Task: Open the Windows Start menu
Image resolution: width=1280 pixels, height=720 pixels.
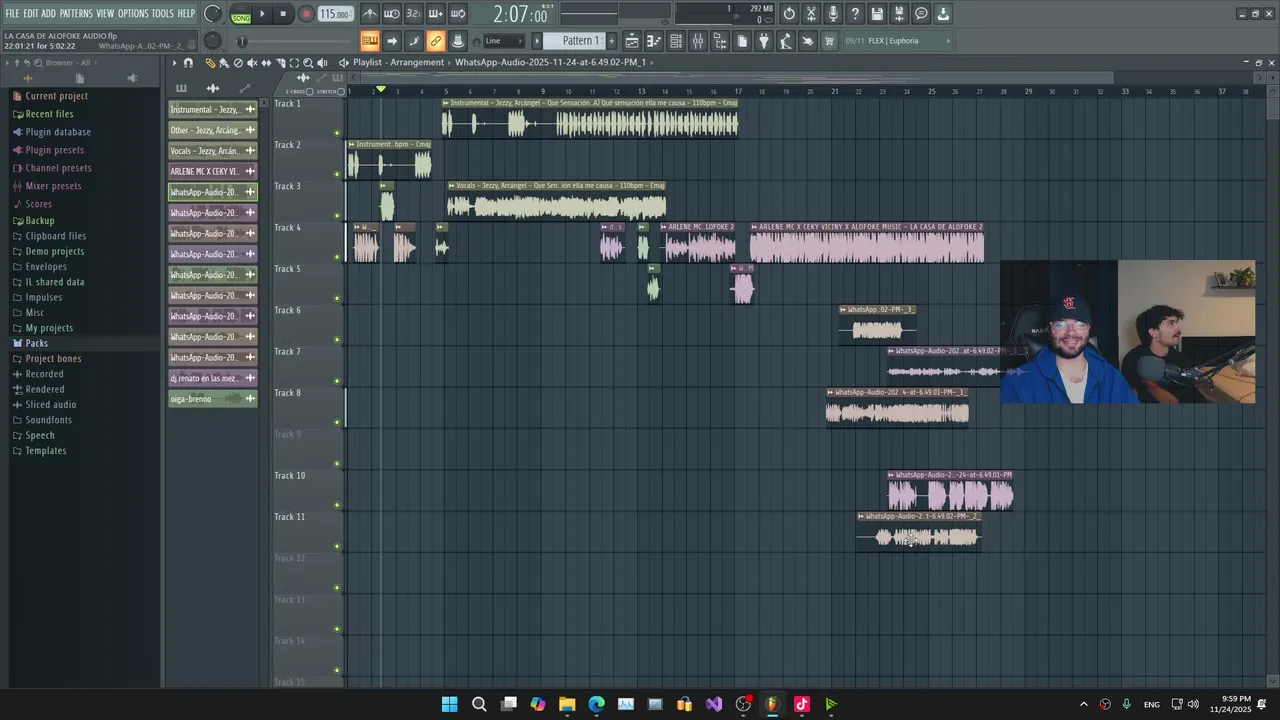Action: point(450,704)
